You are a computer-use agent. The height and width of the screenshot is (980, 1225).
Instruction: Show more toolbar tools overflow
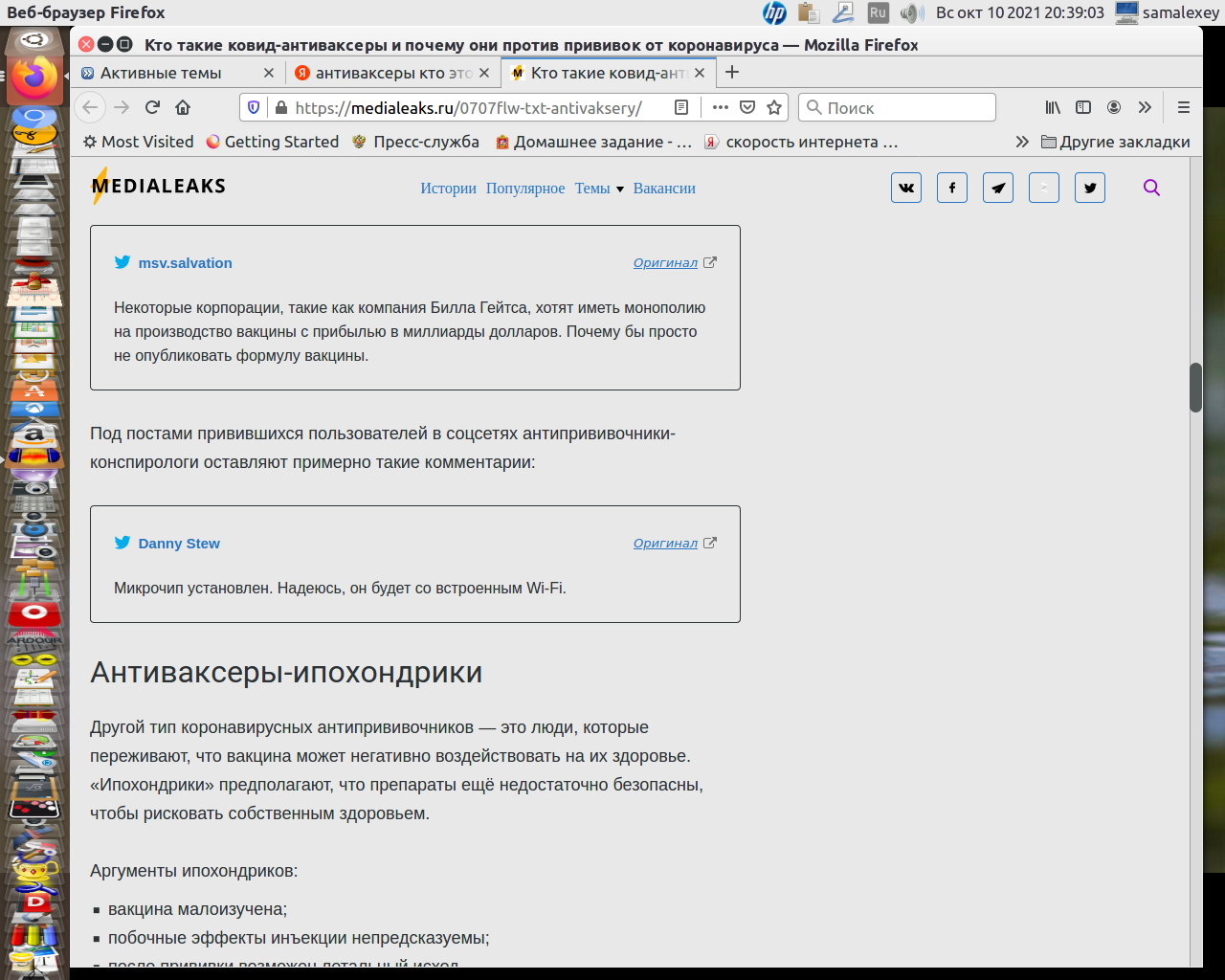coord(1145,107)
